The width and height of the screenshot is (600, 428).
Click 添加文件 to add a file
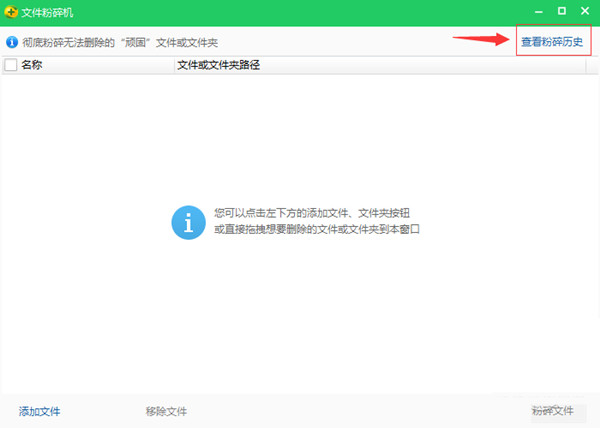click(40, 411)
